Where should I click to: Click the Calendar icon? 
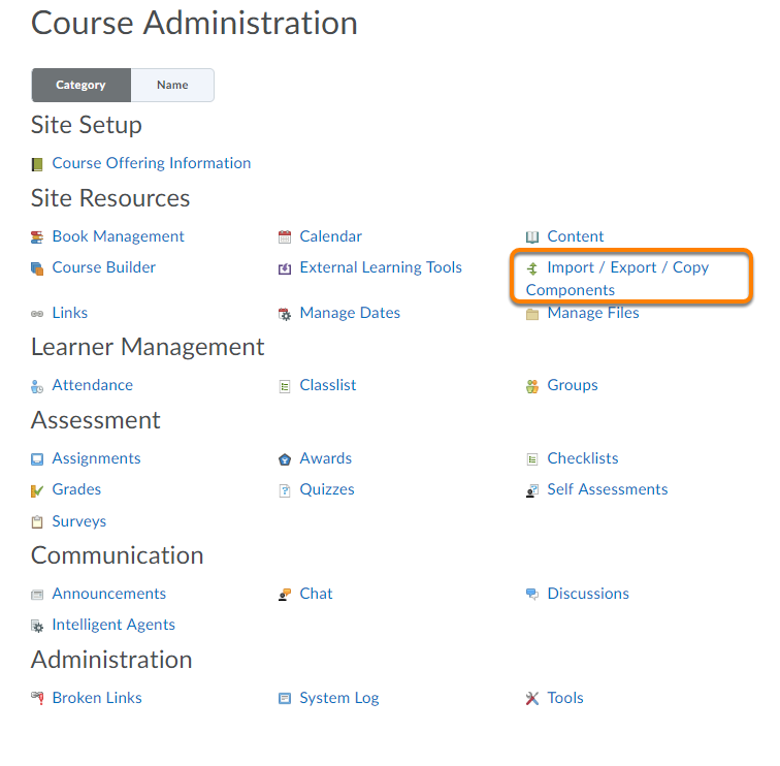[285, 237]
